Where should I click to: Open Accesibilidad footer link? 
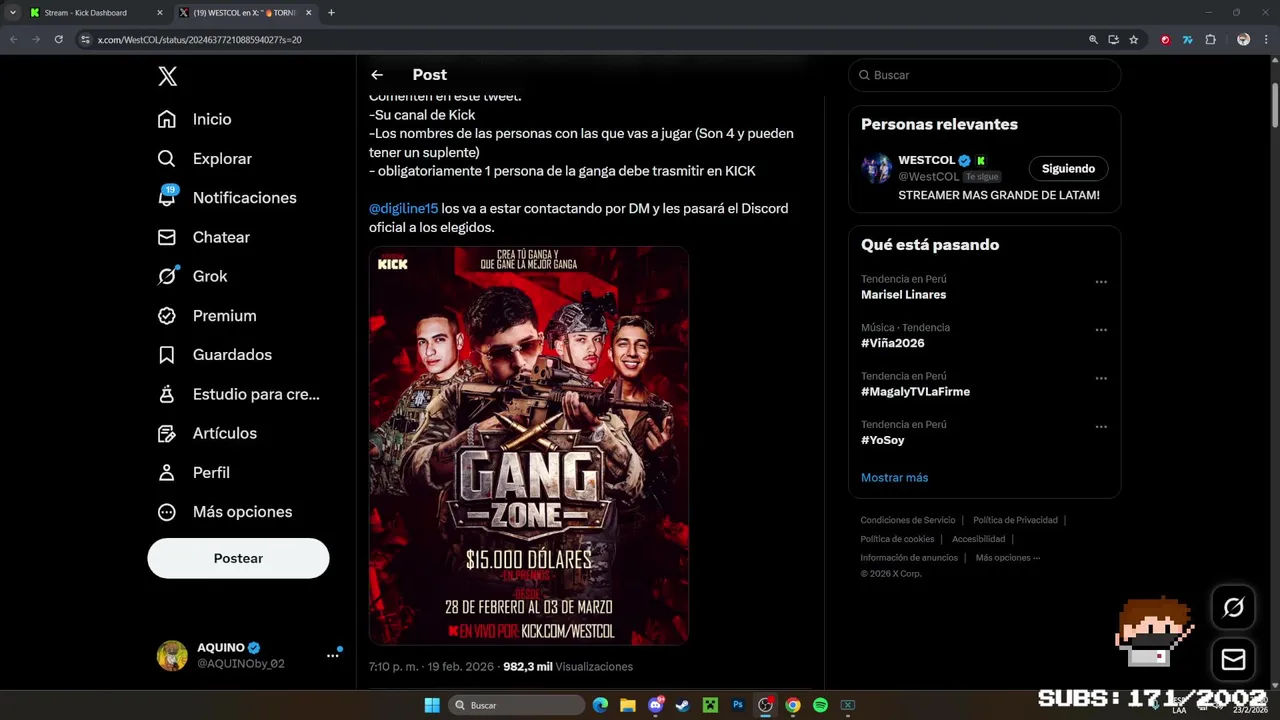[978, 539]
